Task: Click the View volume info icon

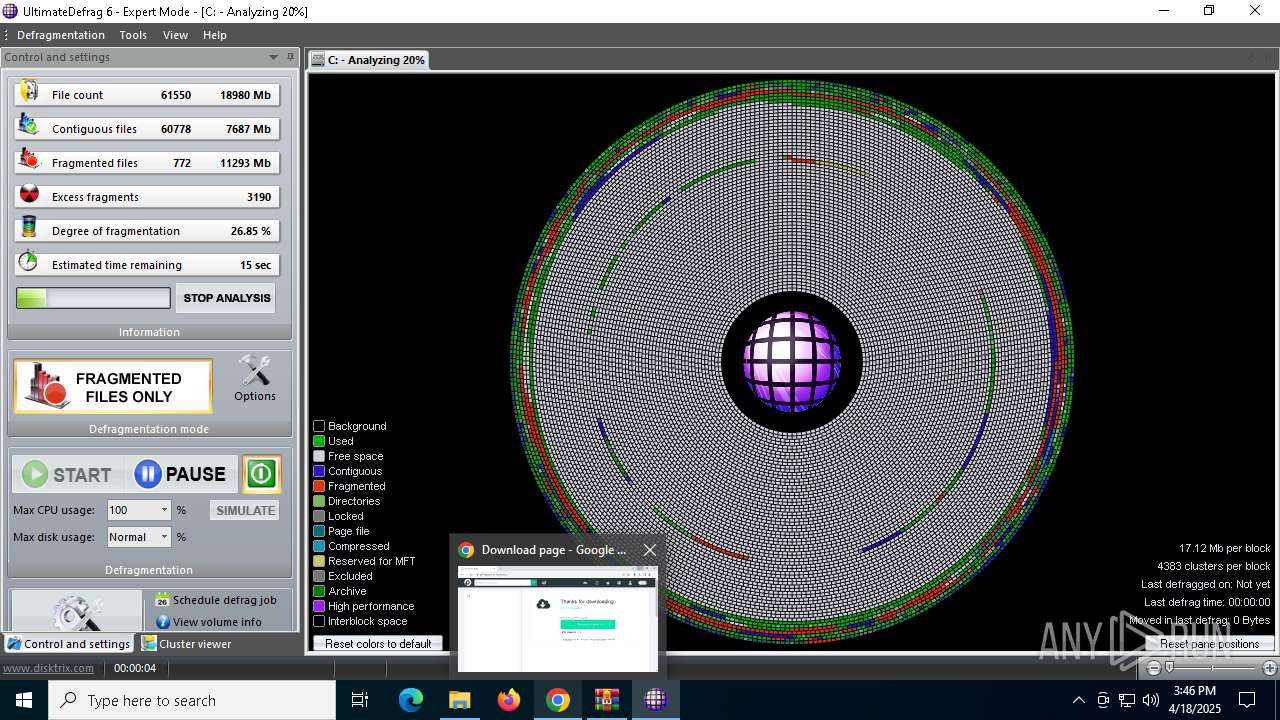Action: (x=163, y=622)
